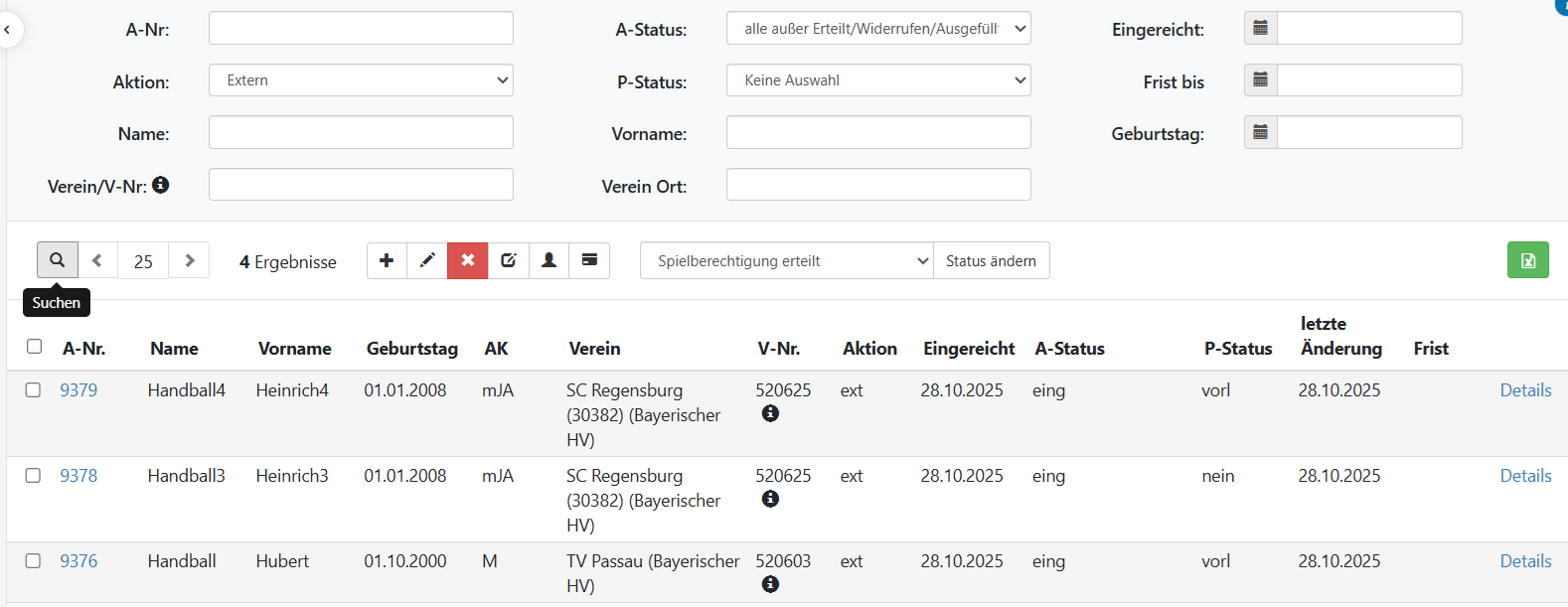Tick the checkbox for row 9379
Screen dimensions: 1568x607
33,390
